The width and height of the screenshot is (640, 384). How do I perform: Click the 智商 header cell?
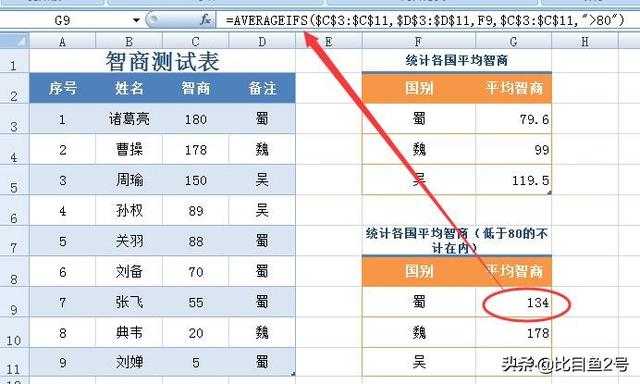click(196, 88)
